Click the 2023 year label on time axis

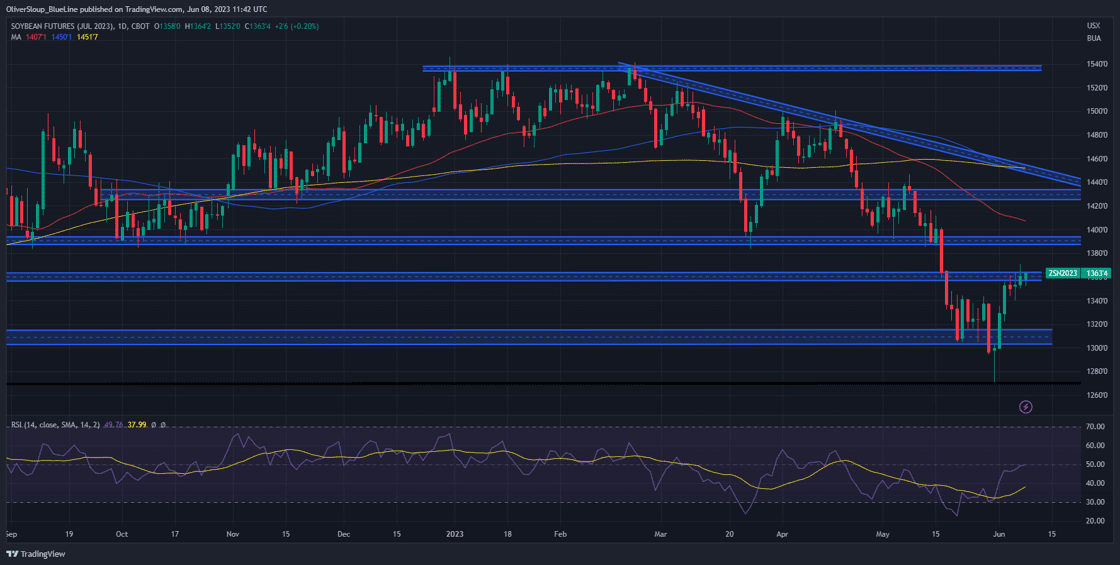[455, 534]
